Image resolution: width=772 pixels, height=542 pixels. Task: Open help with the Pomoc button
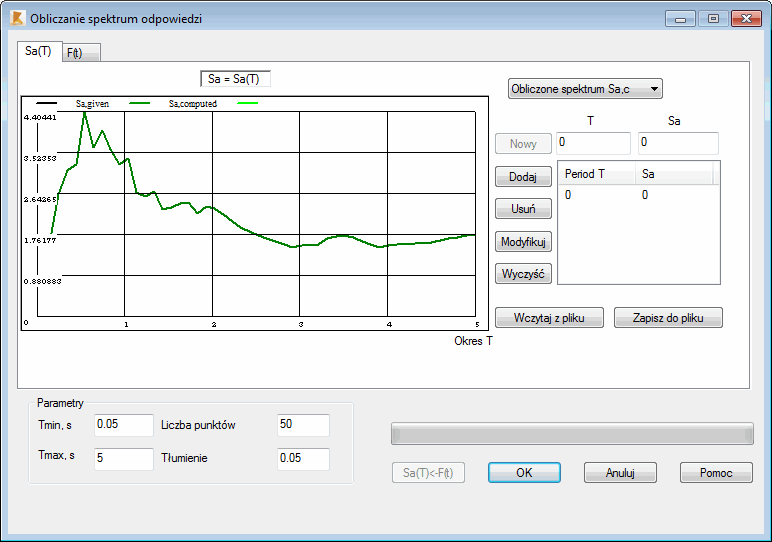(x=716, y=473)
